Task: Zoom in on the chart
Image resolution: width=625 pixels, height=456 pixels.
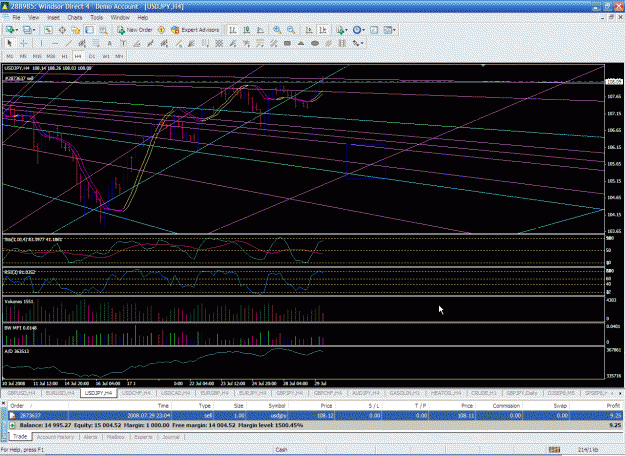Action: point(277,30)
